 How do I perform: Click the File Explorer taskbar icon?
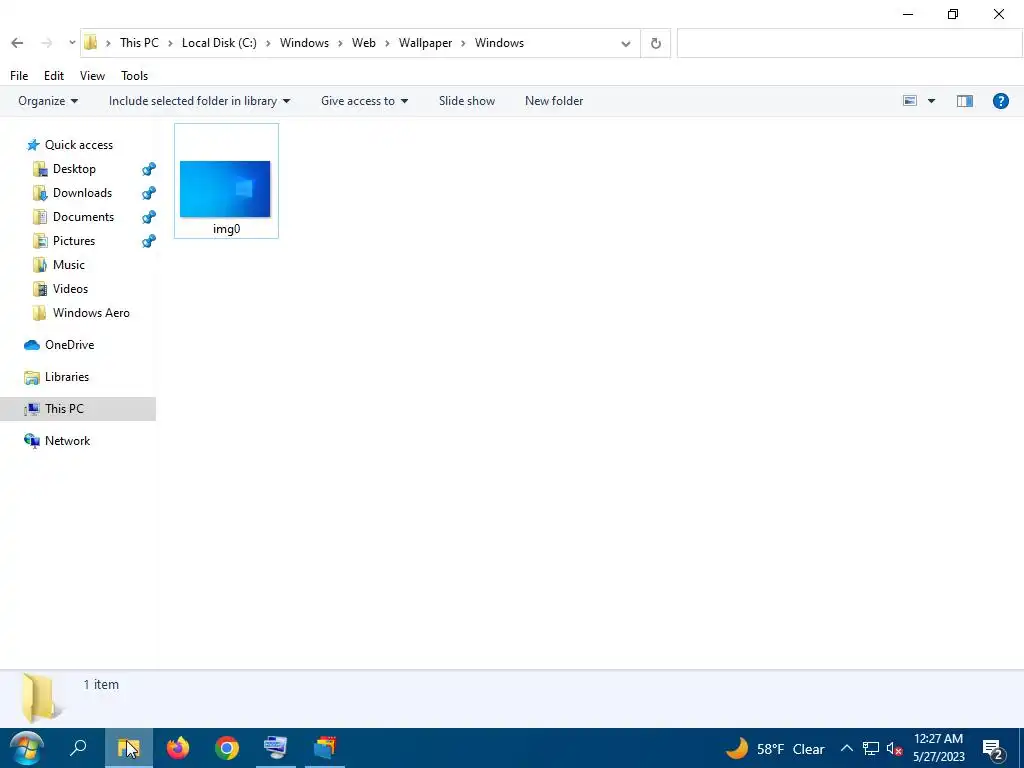click(129, 748)
